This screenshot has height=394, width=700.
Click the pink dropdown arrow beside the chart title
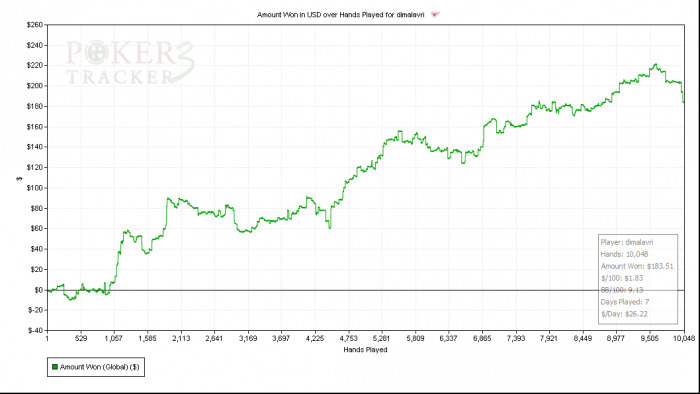(x=435, y=14)
